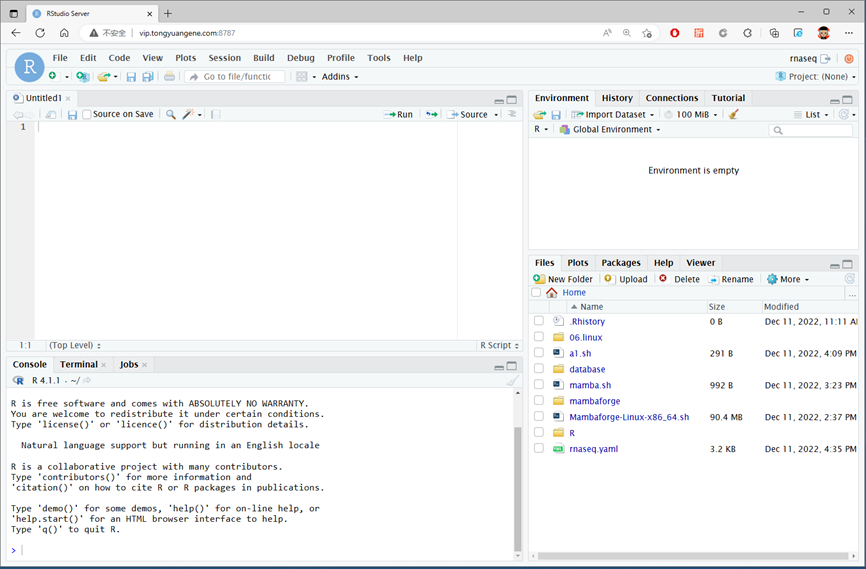Show document in new window icon
Screen dimensions: 866x569
[x=51, y=114]
